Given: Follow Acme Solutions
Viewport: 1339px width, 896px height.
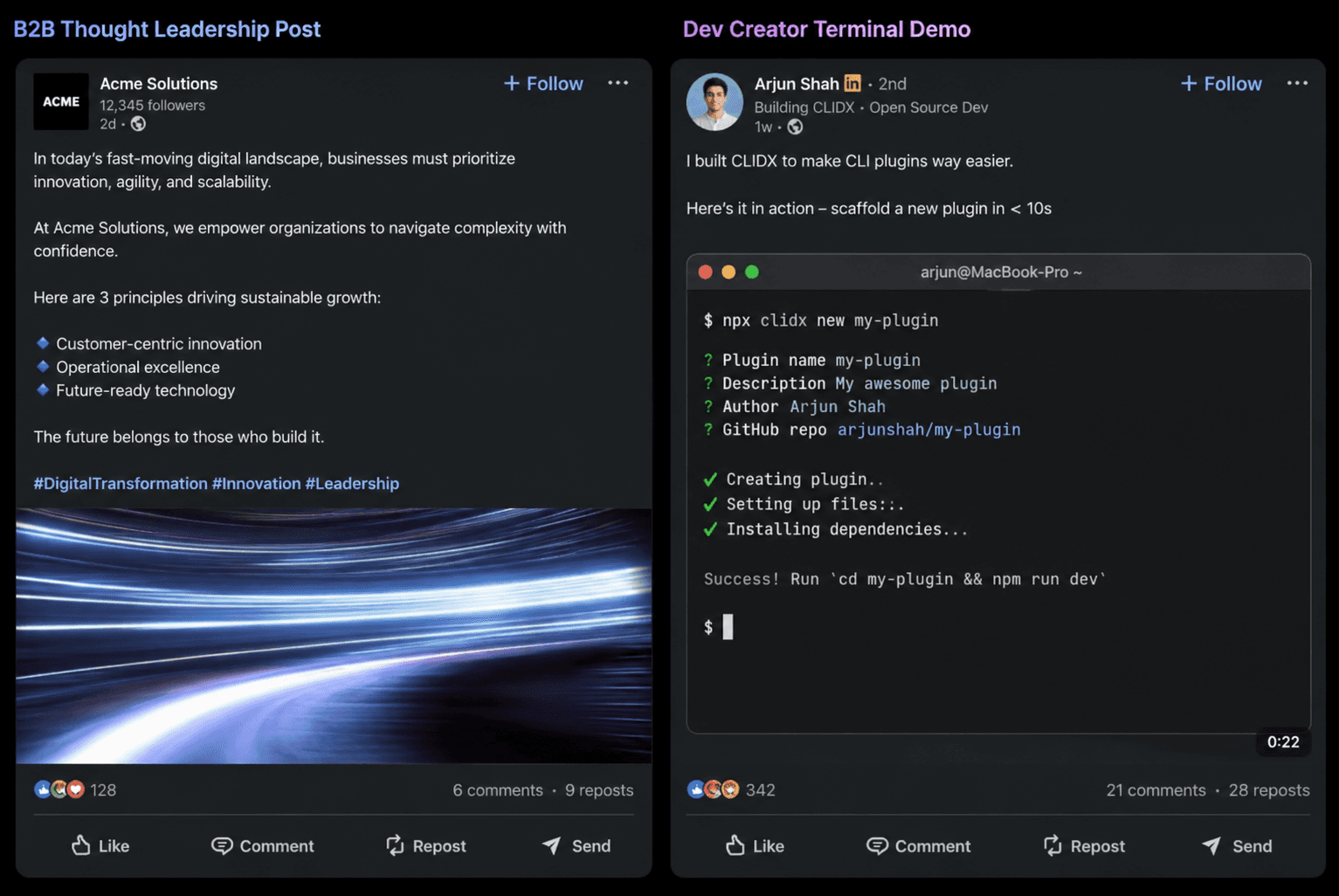Looking at the screenshot, I should tap(543, 84).
